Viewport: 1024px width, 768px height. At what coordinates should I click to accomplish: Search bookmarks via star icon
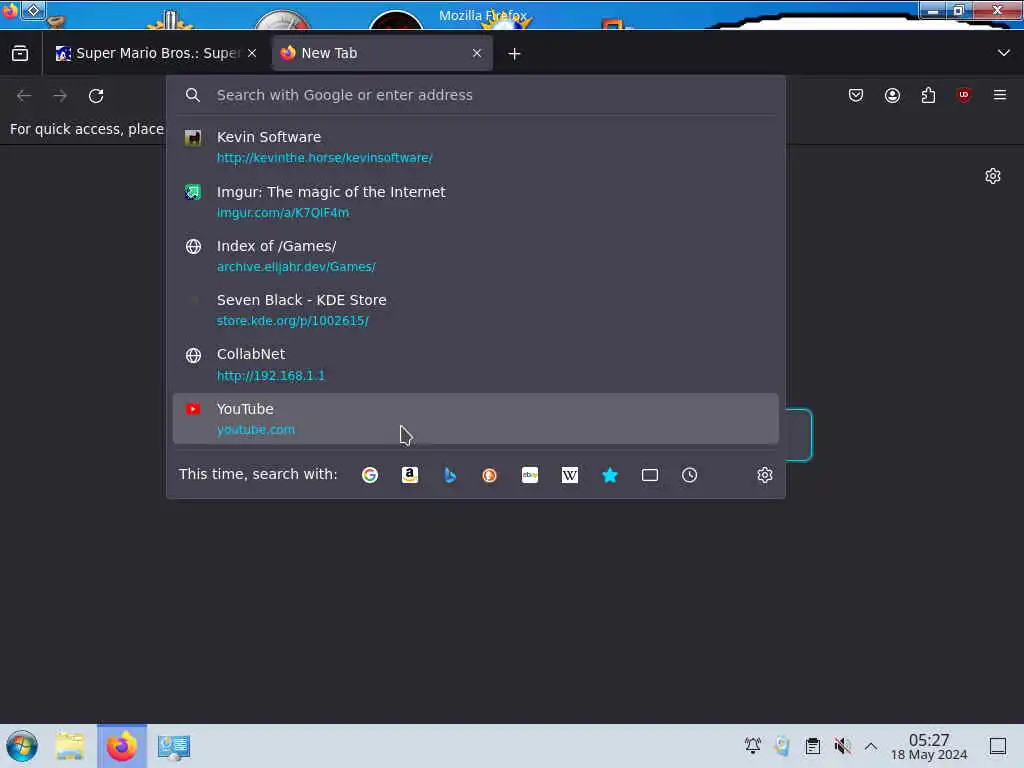(x=610, y=475)
